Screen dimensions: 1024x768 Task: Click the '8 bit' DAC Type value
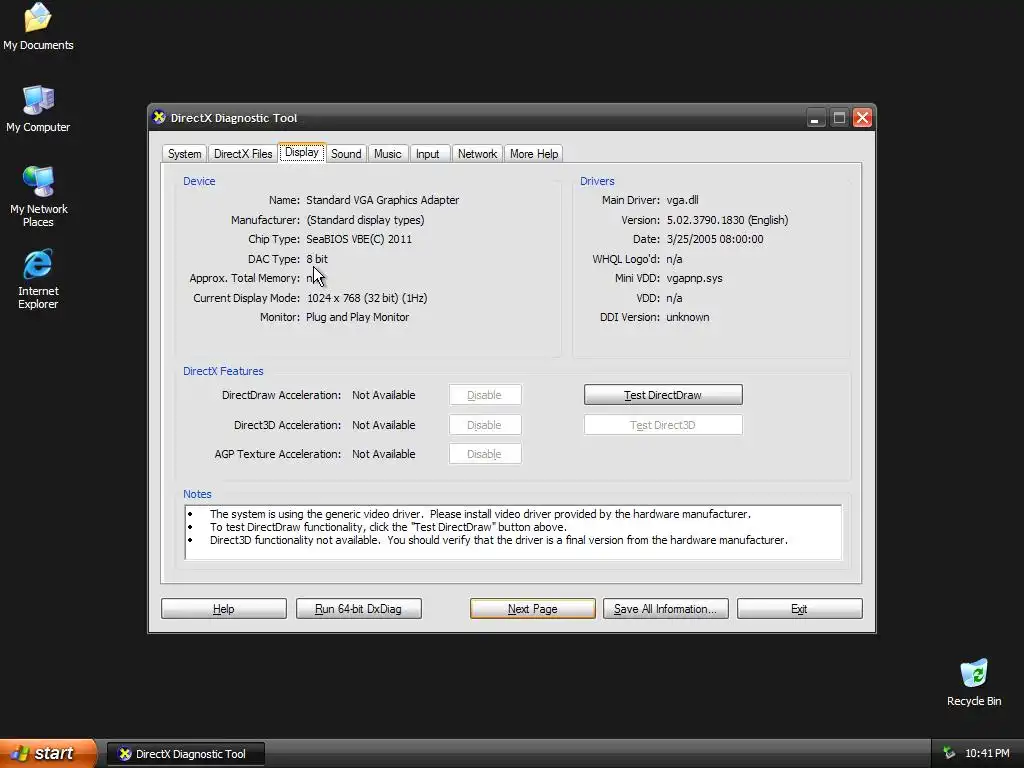[317, 259]
